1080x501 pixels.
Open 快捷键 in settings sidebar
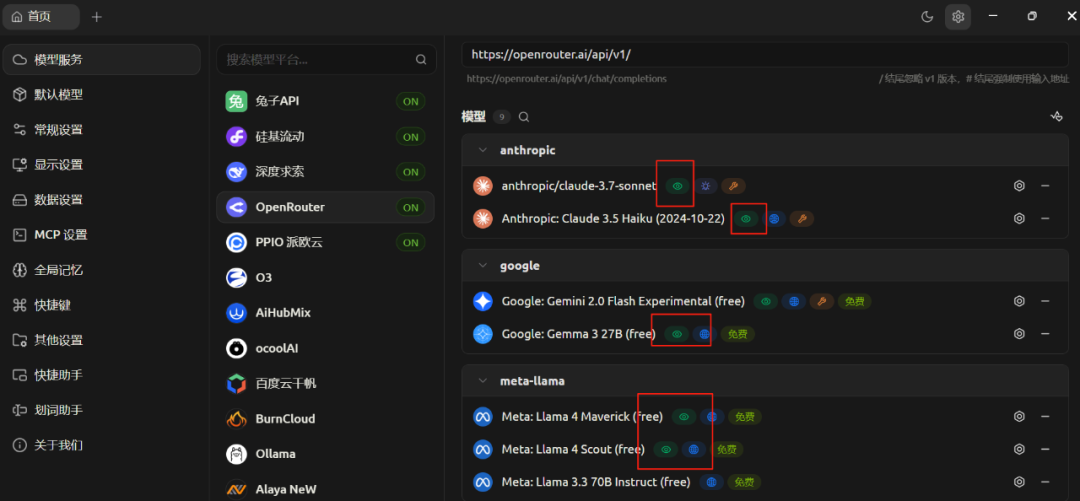(x=102, y=305)
